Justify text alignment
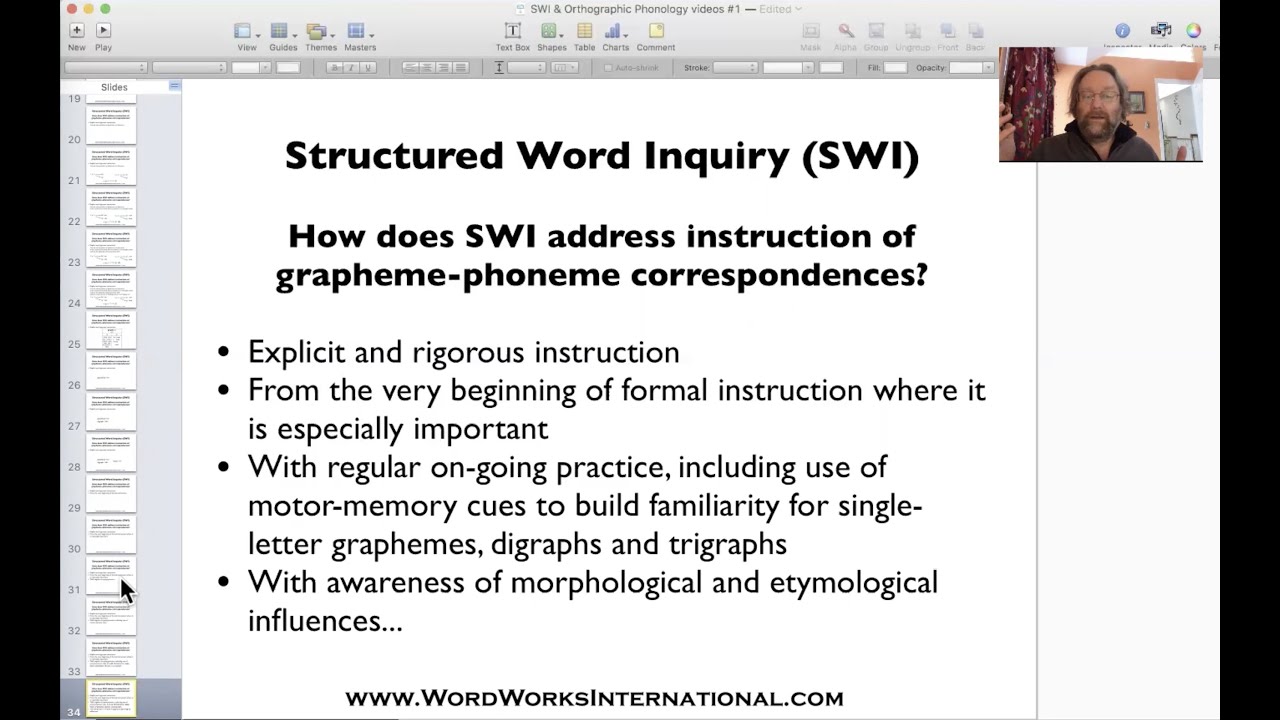1280x720 pixels. [461, 68]
